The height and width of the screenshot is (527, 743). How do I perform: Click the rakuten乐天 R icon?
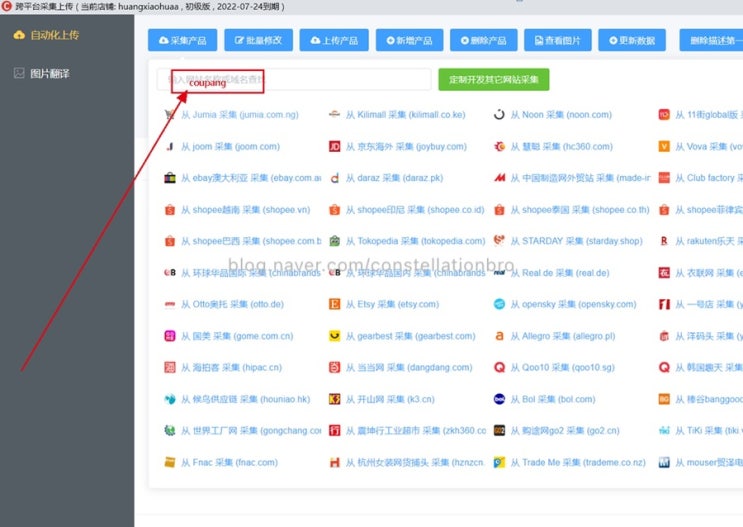coord(664,241)
